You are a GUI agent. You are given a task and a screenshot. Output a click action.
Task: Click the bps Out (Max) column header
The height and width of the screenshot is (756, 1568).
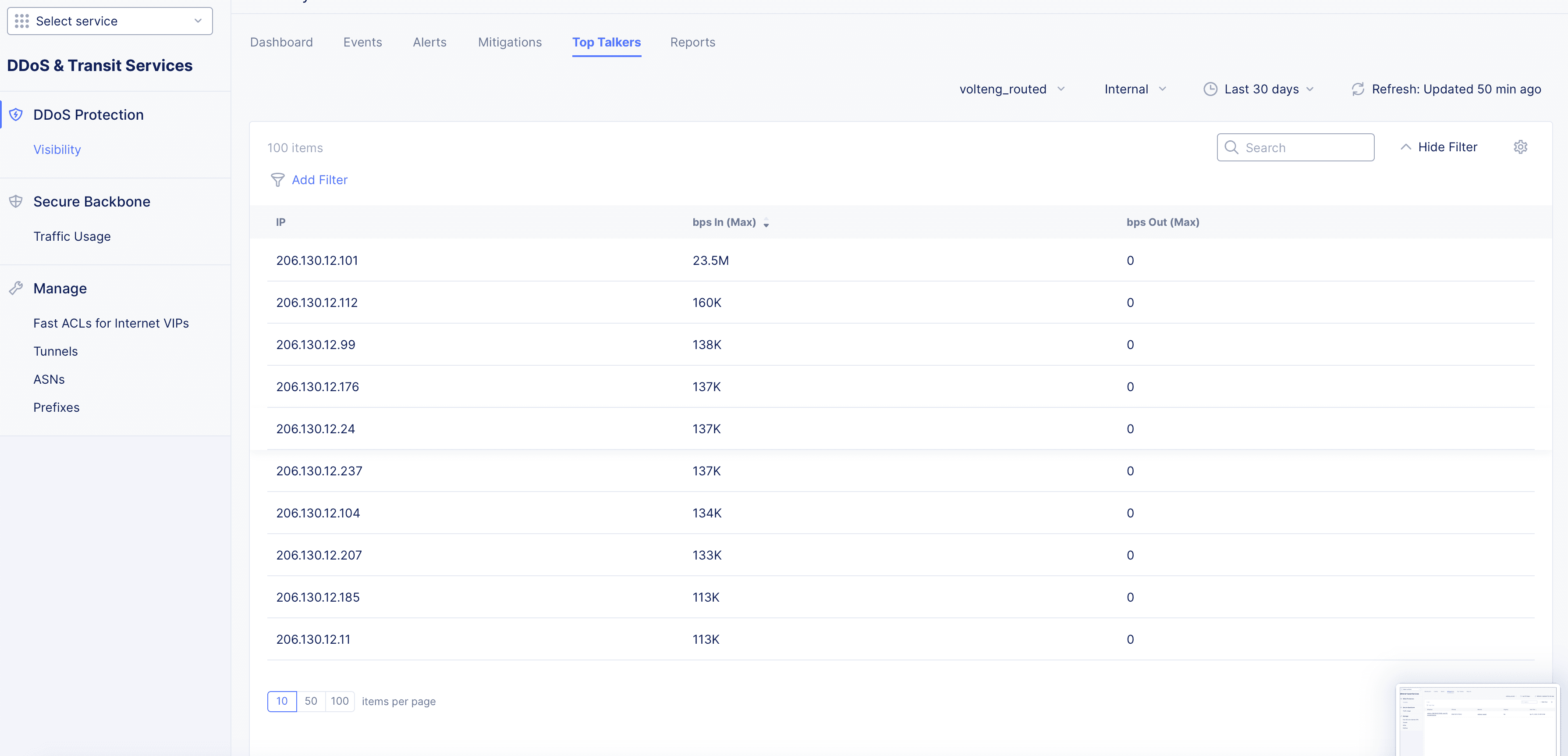click(1163, 222)
